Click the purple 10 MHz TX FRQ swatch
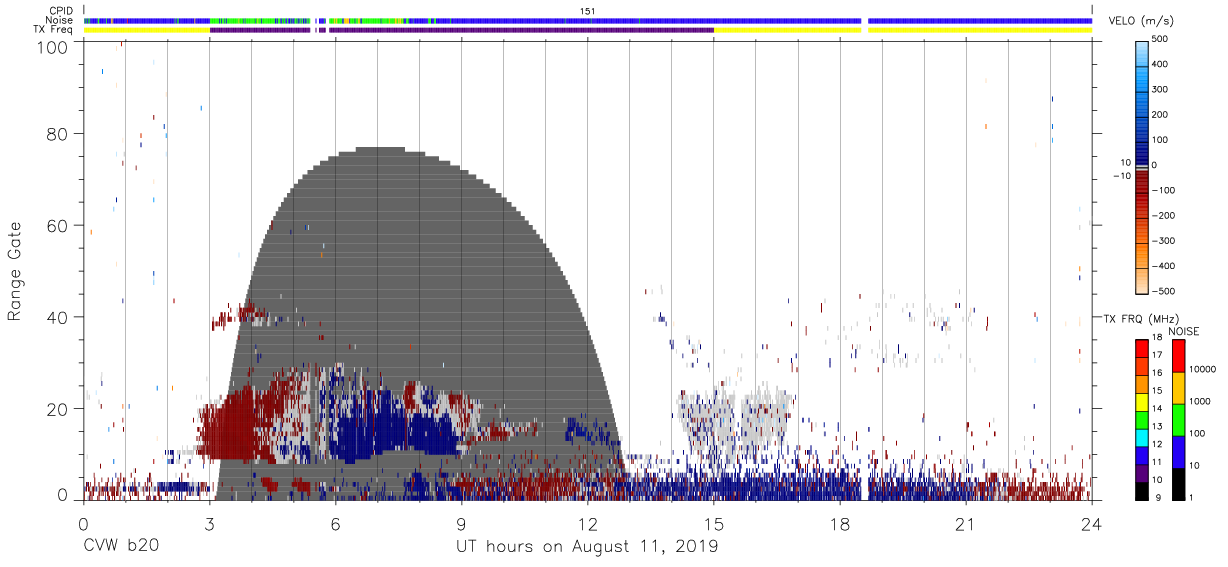 (1143, 473)
